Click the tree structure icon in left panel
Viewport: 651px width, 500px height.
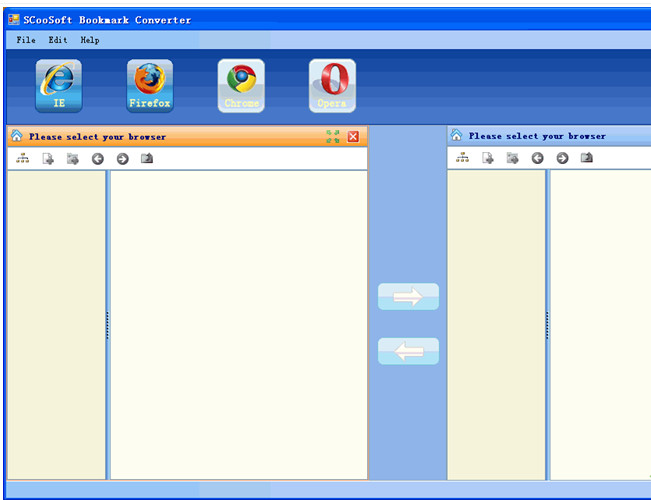pyautogui.click(x=23, y=158)
